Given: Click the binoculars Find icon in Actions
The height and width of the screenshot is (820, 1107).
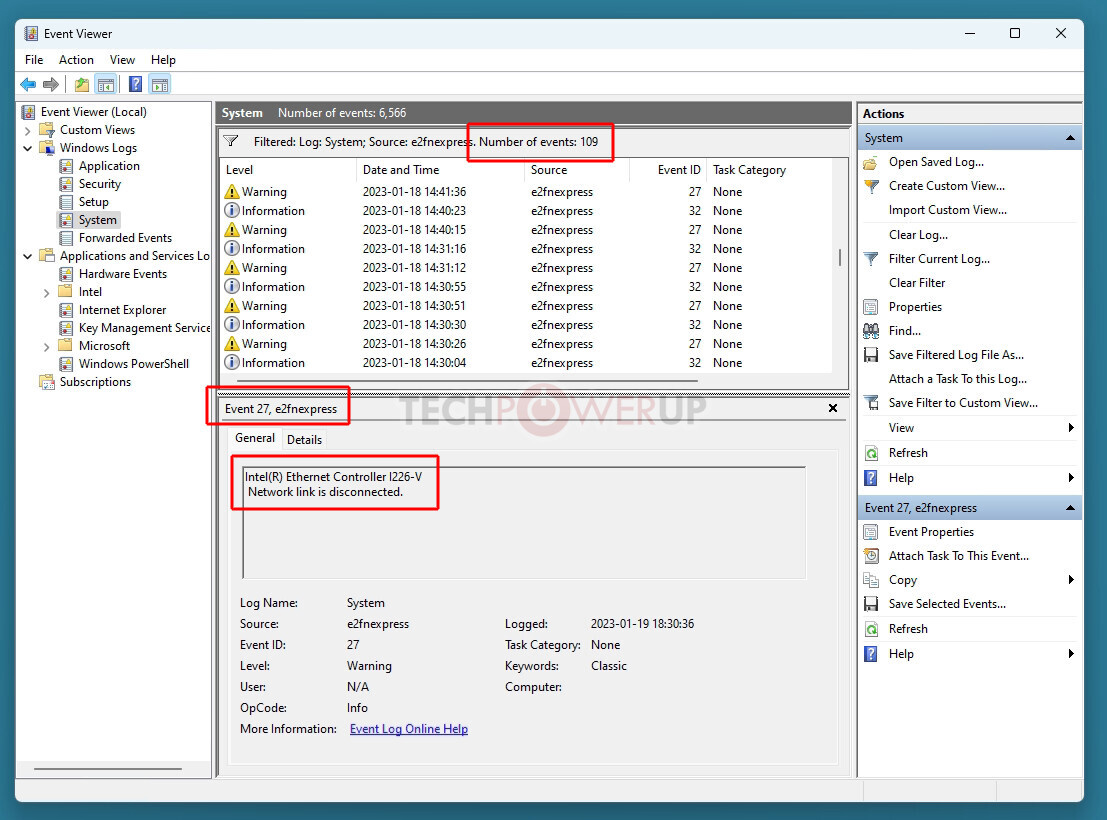Looking at the screenshot, I should (871, 331).
